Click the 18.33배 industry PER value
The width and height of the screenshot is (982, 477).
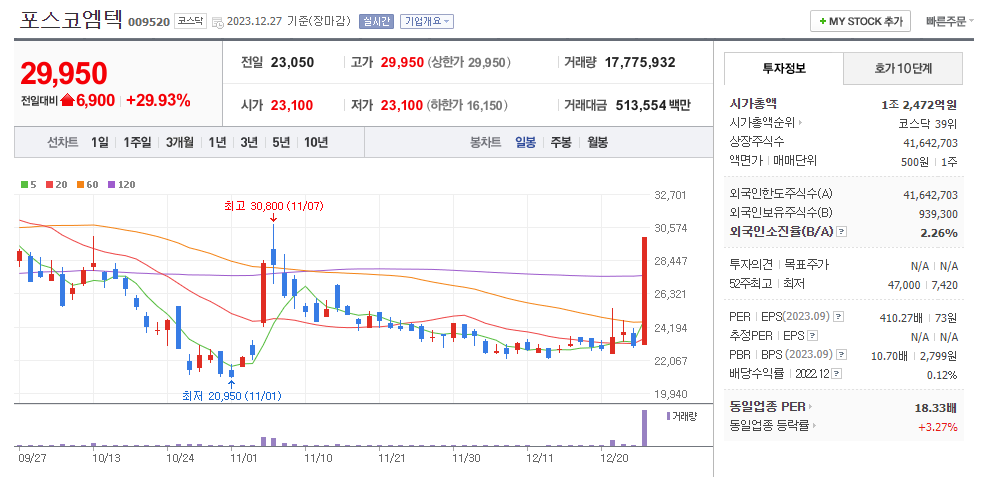[x=936, y=408]
